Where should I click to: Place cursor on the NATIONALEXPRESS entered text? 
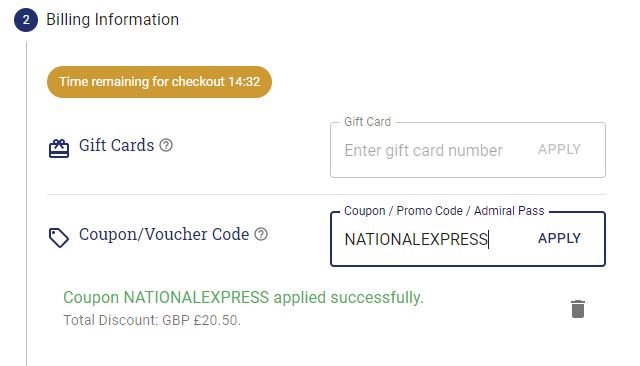click(416, 240)
